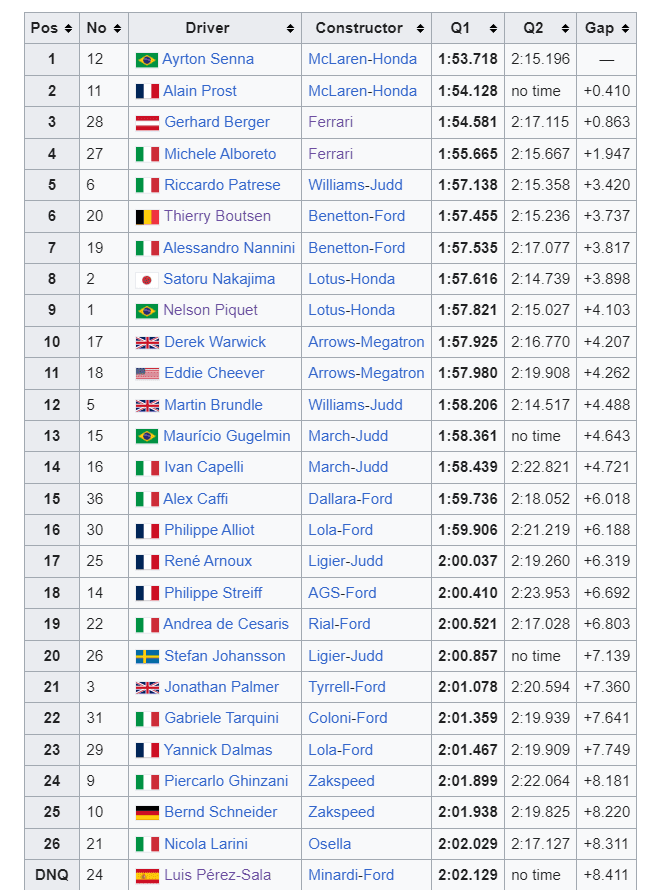Screen dimensions: 646x890
Task: Sort table by Q1 column arrows
Action: coord(493,28)
